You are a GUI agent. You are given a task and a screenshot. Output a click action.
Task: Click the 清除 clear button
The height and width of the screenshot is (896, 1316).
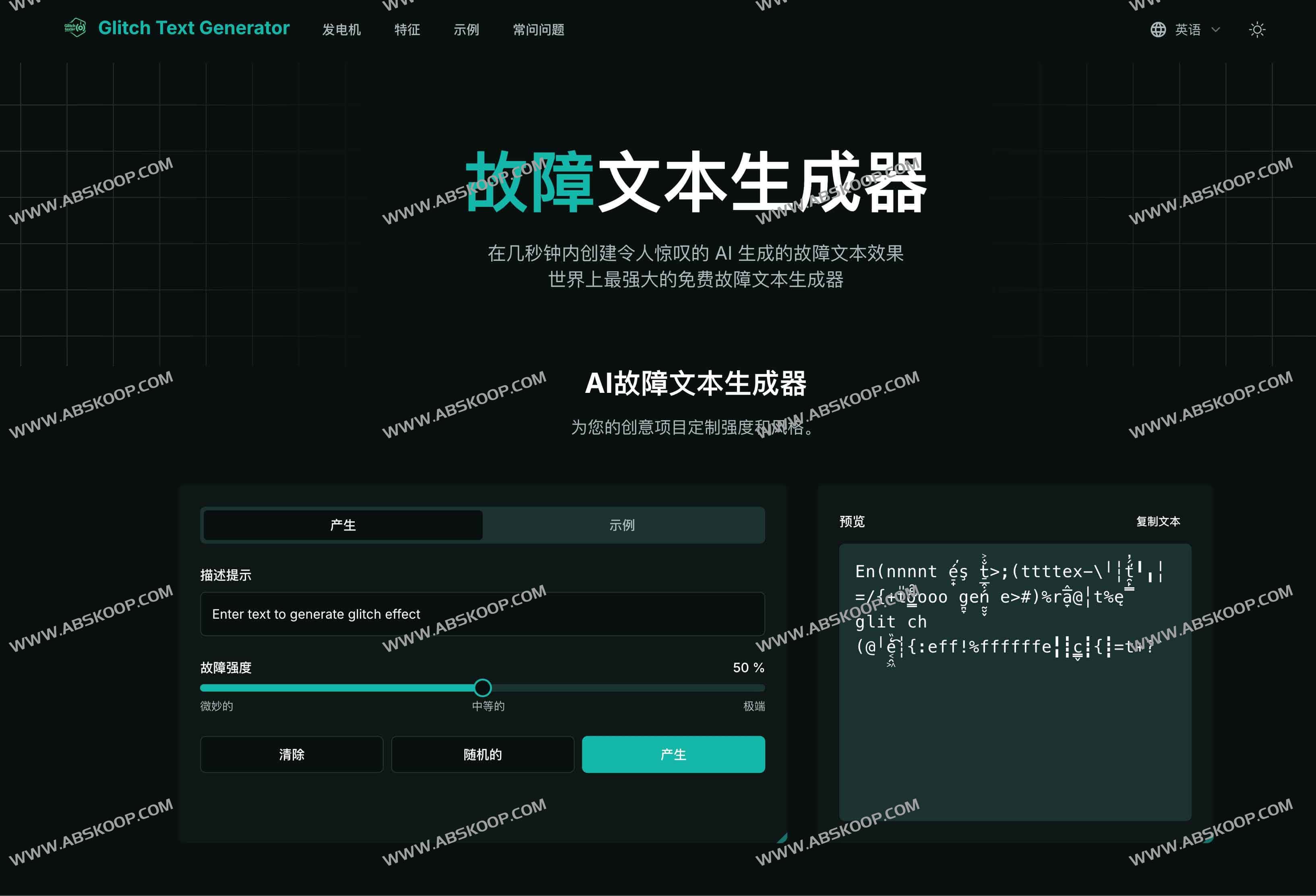coord(292,754)
